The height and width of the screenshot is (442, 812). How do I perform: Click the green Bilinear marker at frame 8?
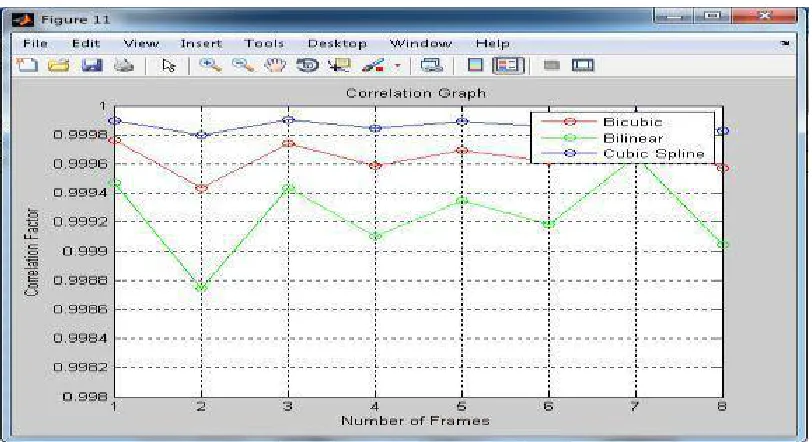point(723,245)
